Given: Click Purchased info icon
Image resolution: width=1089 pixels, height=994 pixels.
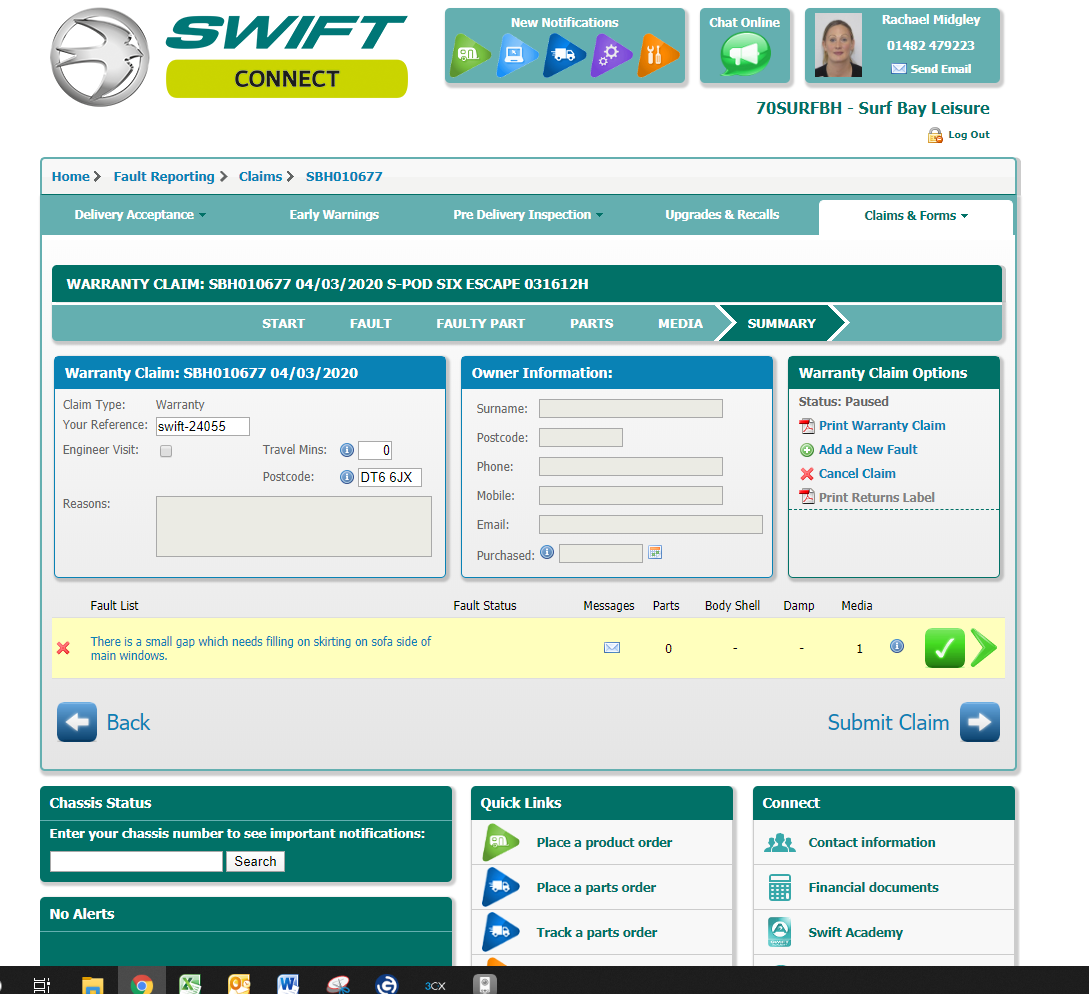Looking at the screenshot, I should (x=547, y=552).
